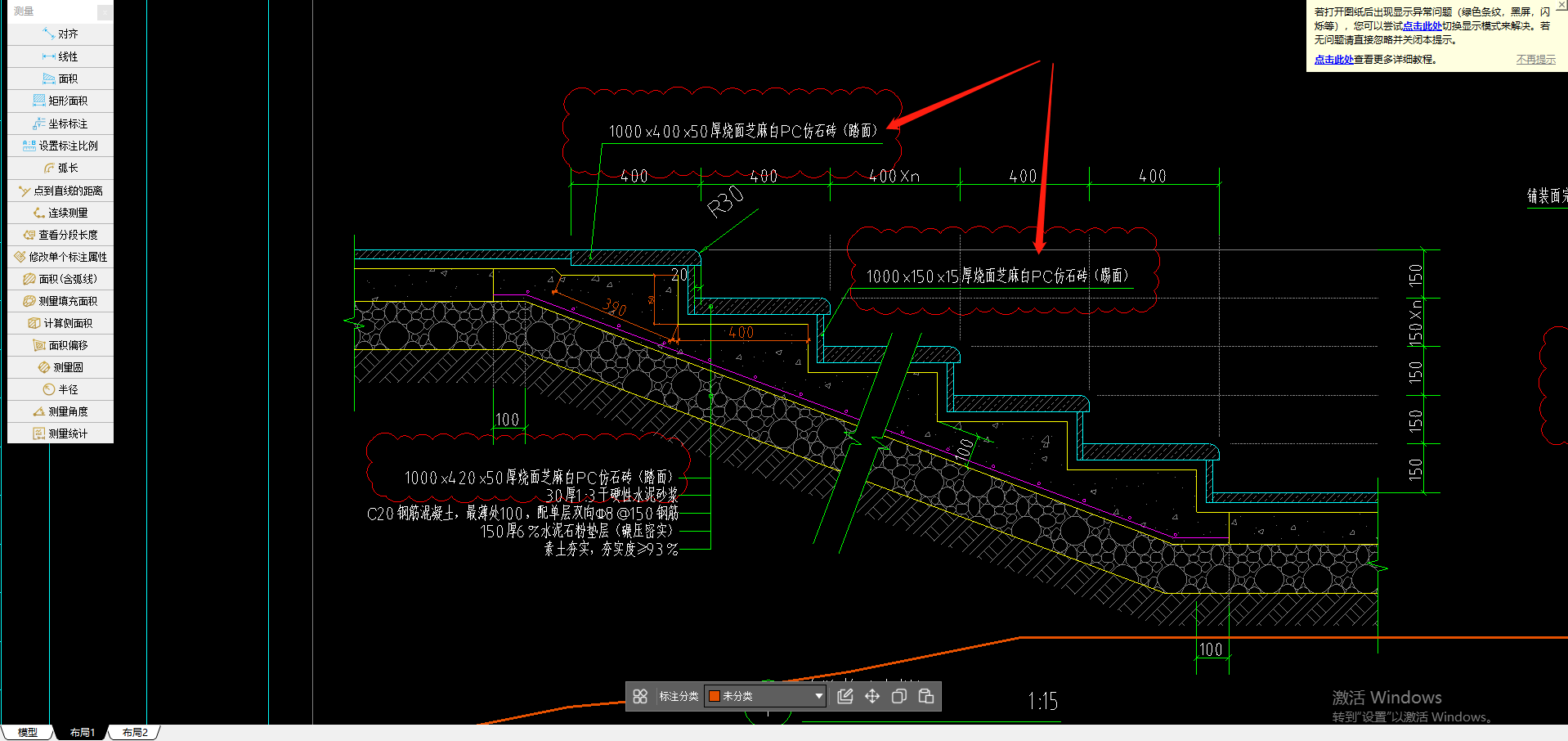Select 查看分段长度 view segment length
This screenshot has width=1568, height=741.
point(60,235)
